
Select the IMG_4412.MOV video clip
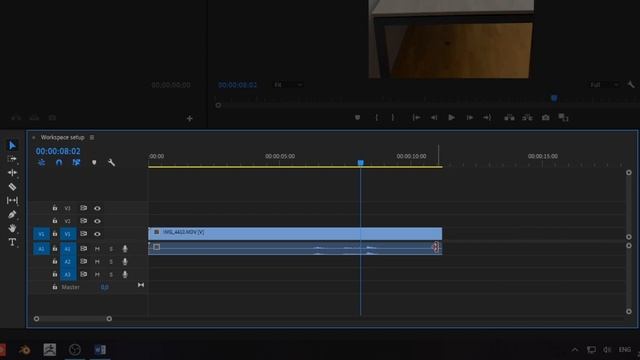[x=295, y=233]
